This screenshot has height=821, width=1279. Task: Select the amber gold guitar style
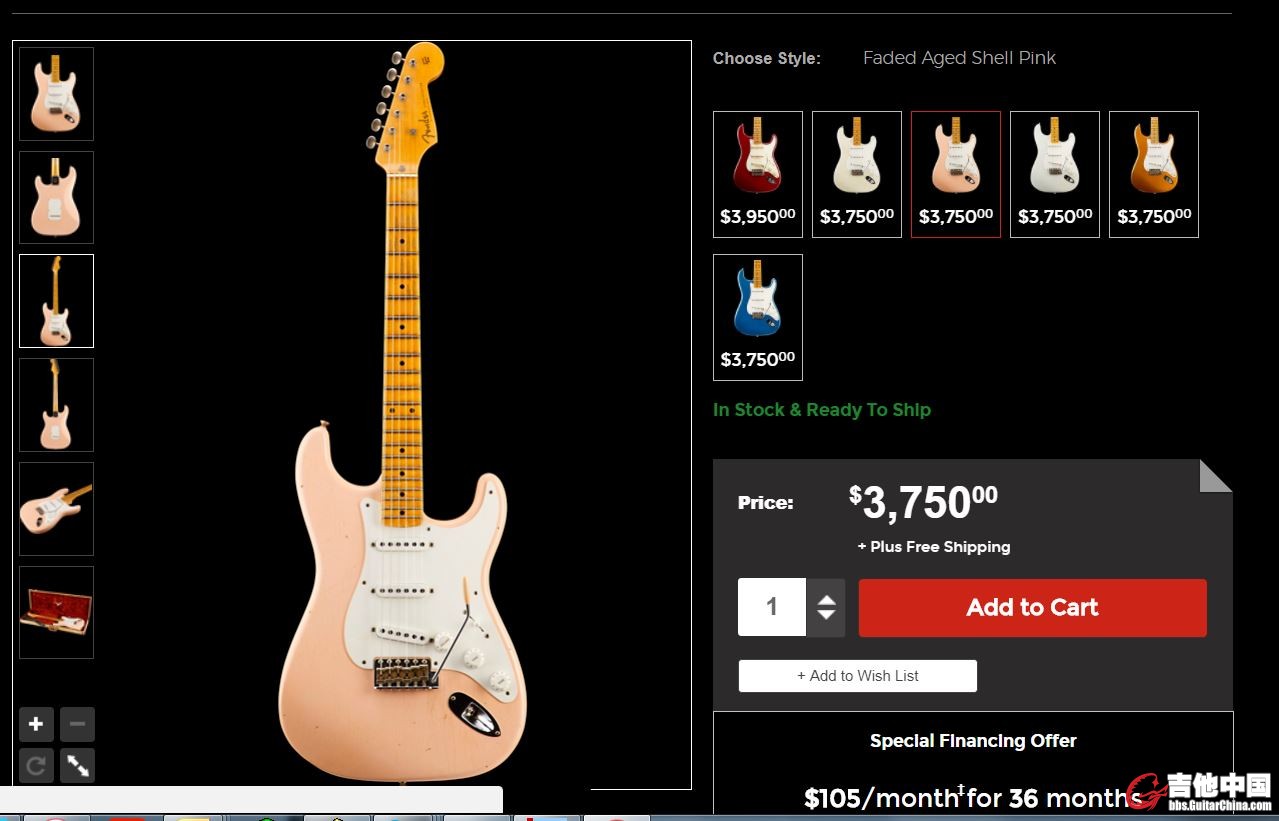coord(1154,174)
